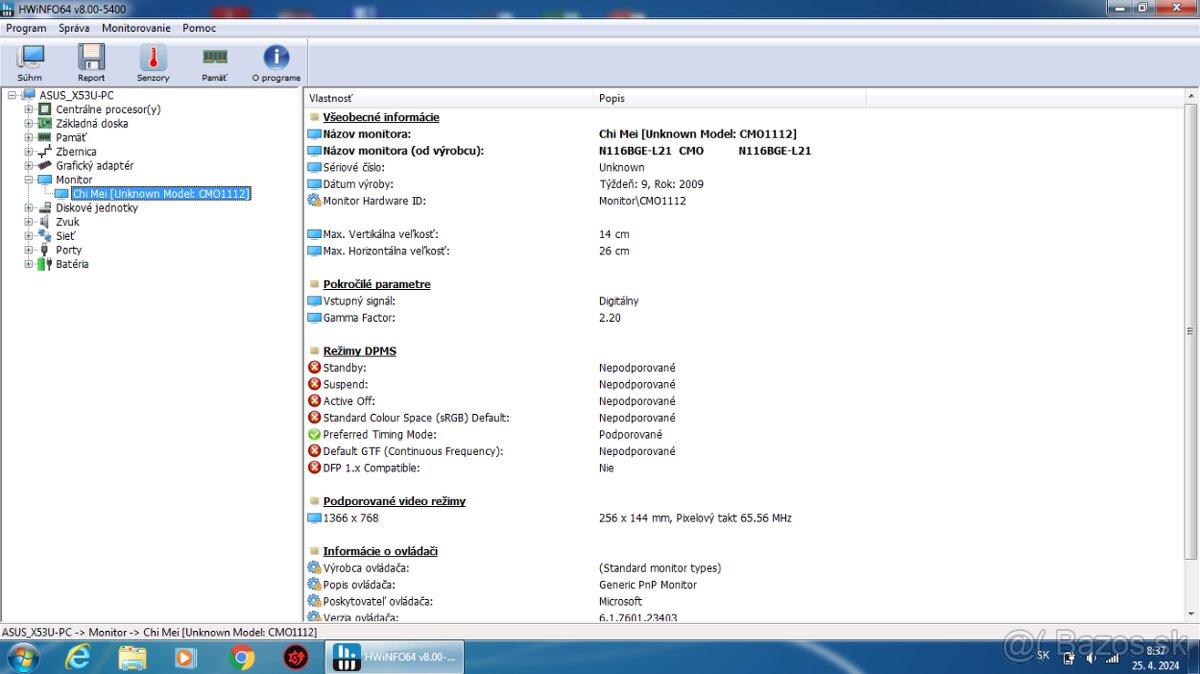Select the Chi Mei monitor tree item

pyautogui.click(x=160, y=193)
